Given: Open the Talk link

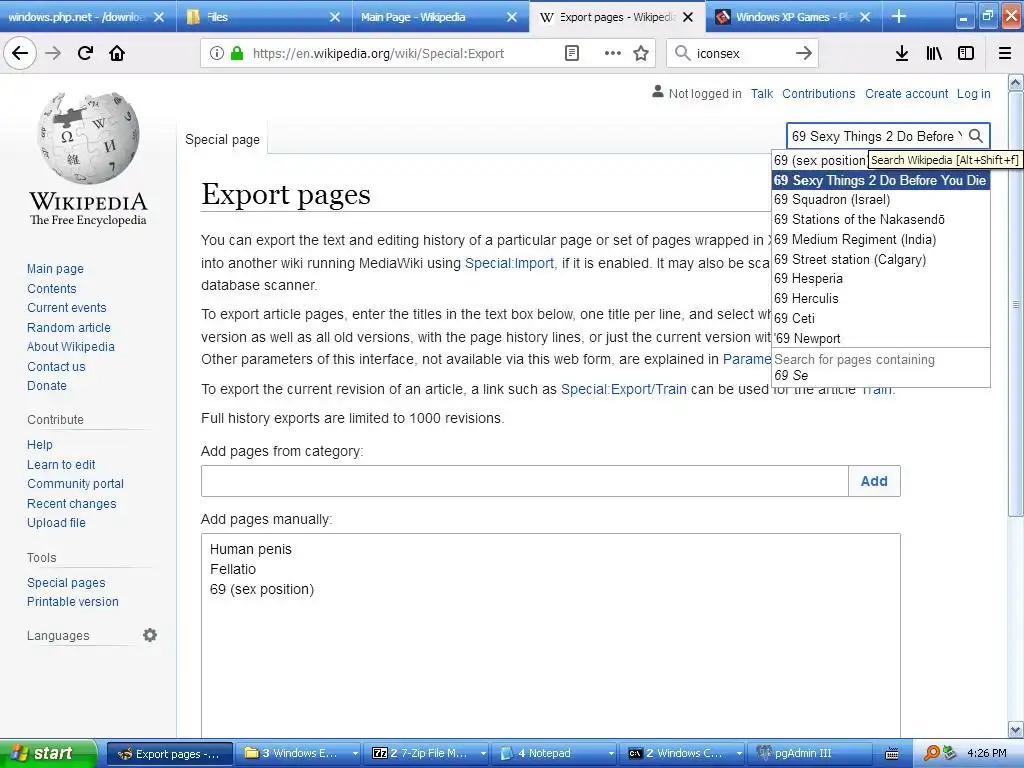Looking at the screenshot, I should tap(761, 93).
